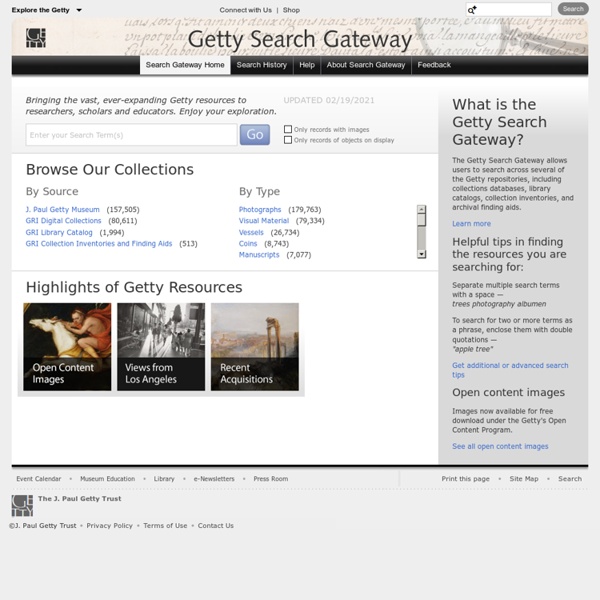Screen dimensions: 600x600
Task: Click scroll up arrow in By Type list
Action: coord(421,209)
